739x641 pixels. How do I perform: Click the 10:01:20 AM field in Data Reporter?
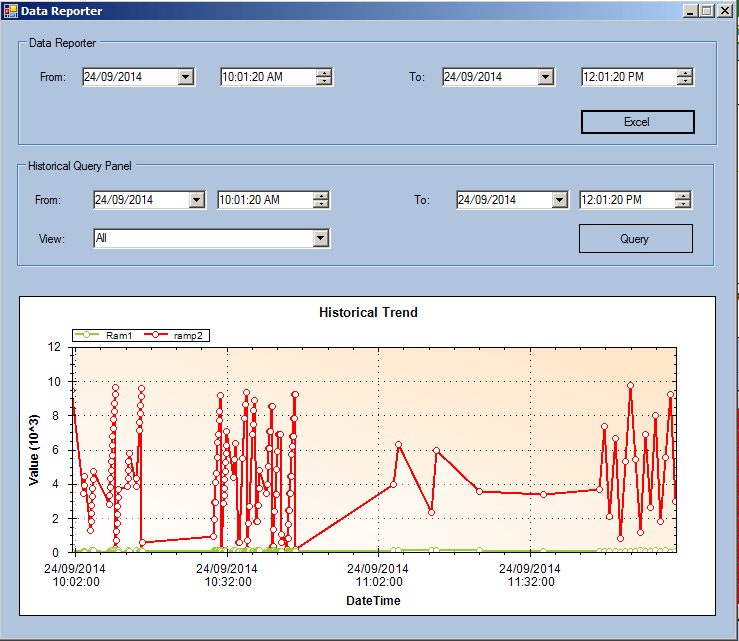pos(269,77)
